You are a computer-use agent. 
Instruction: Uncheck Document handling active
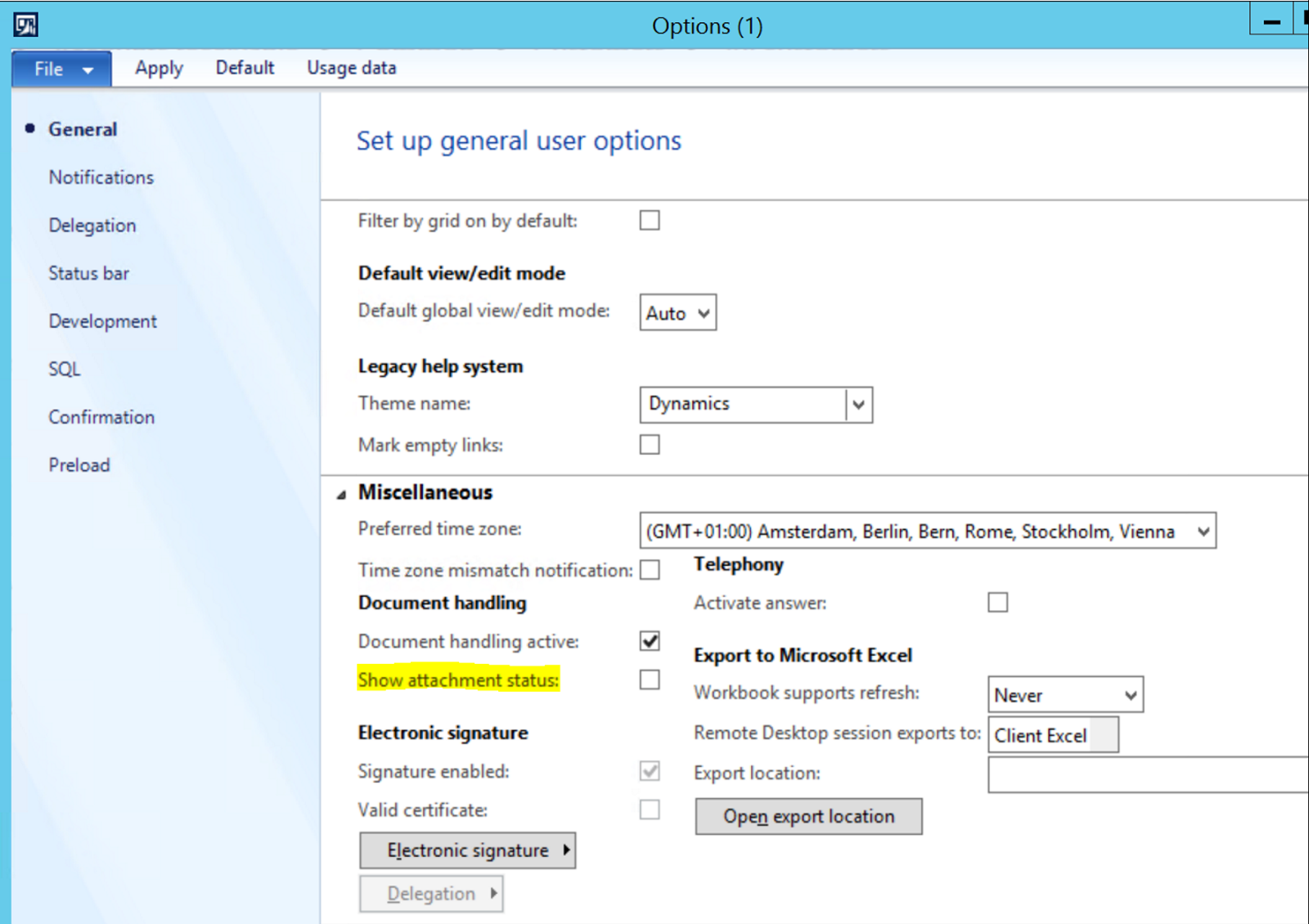pos(649,642)
